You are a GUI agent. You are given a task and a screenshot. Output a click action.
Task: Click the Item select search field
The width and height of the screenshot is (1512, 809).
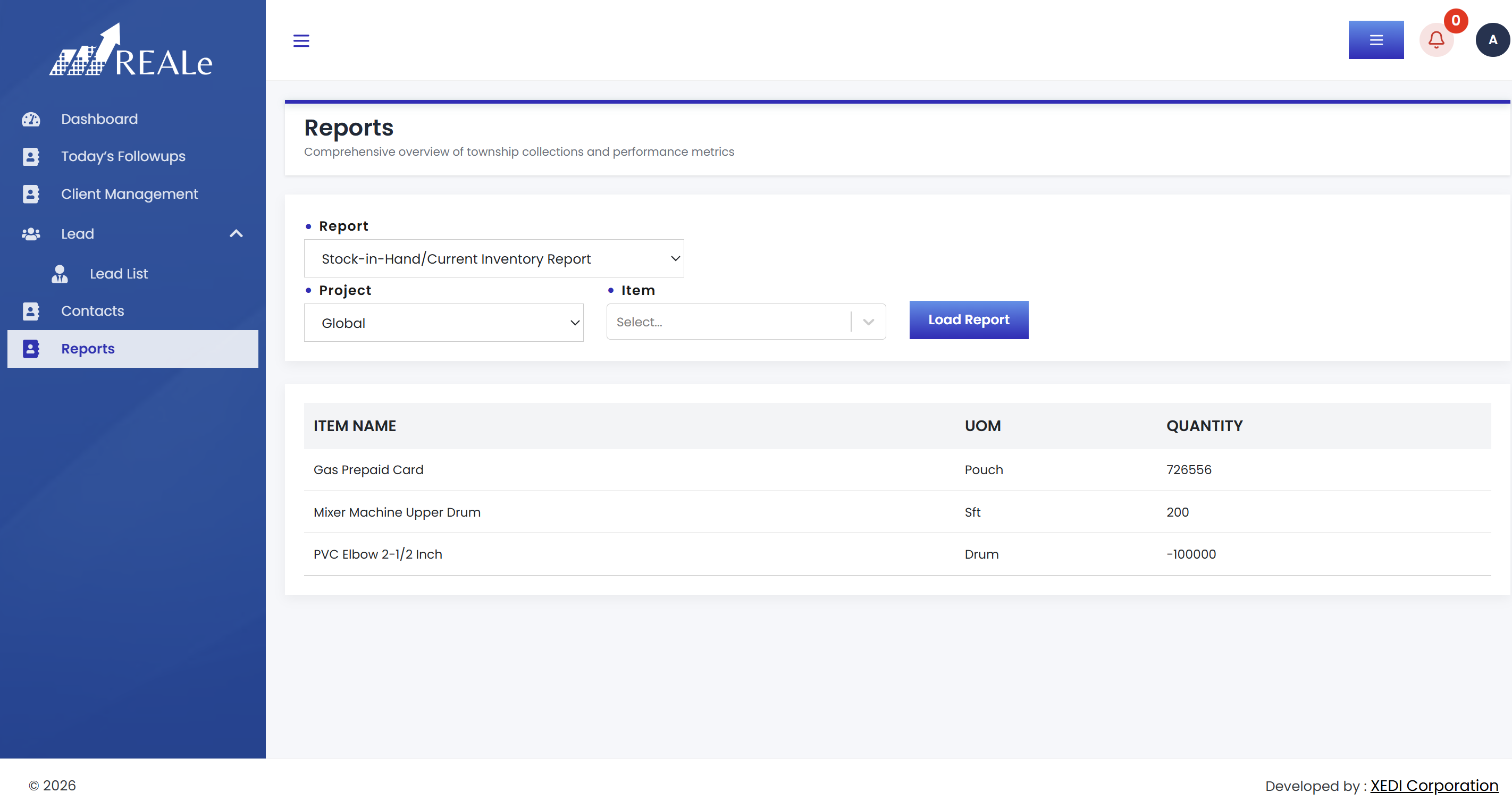click(728, 322)
